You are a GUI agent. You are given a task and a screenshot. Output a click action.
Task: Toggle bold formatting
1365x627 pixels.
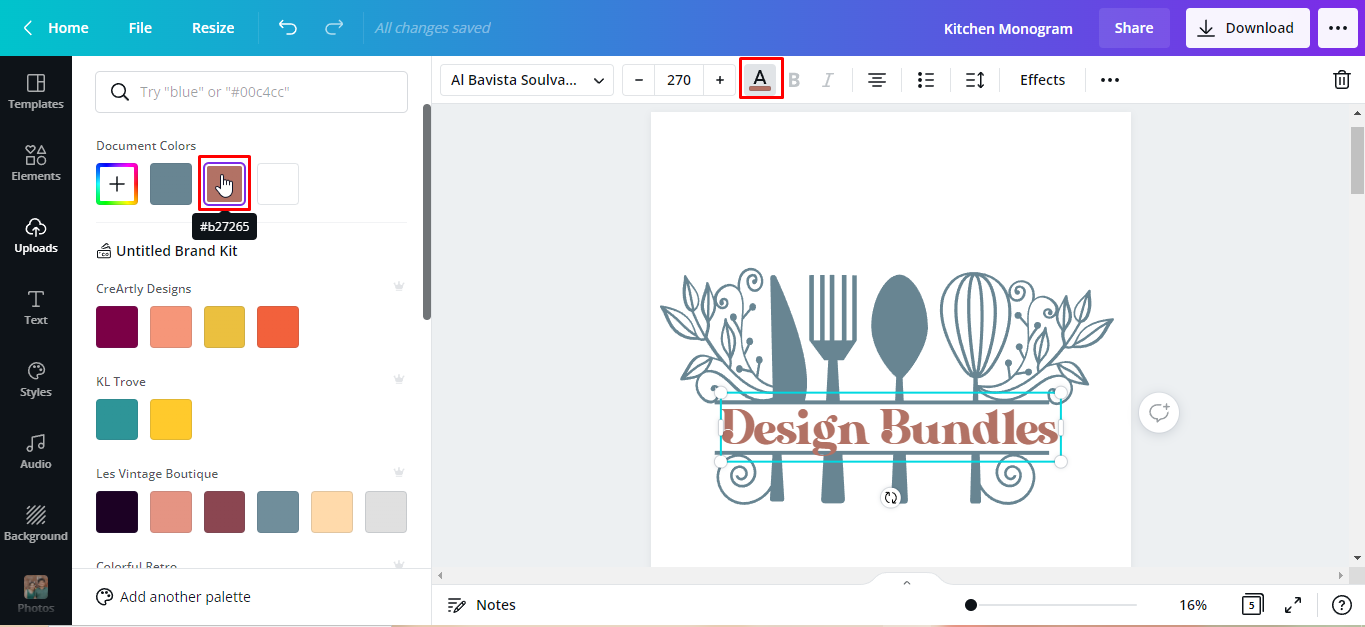[x=794, y=80]
